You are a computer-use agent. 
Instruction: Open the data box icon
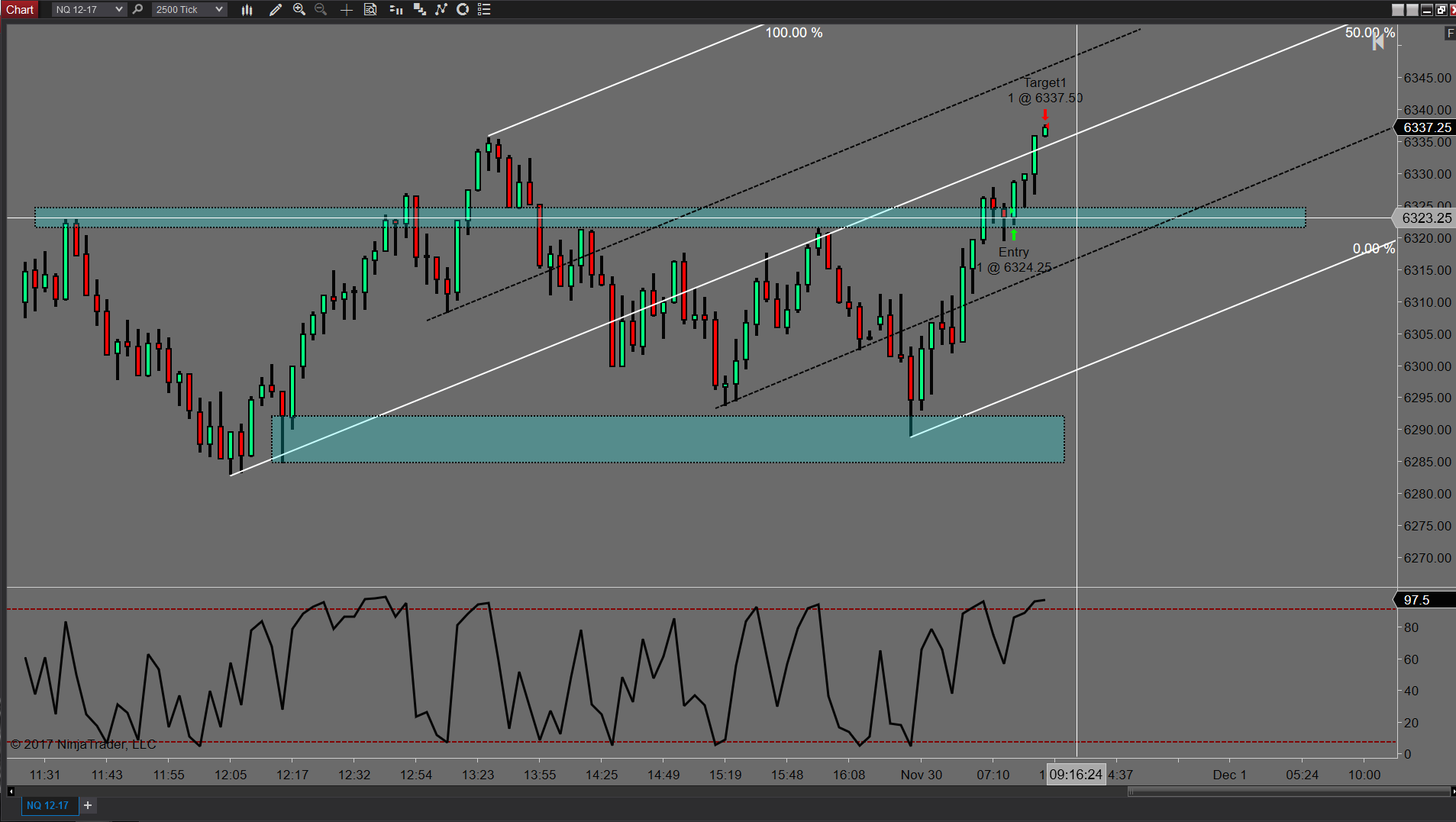pos(370,9)
